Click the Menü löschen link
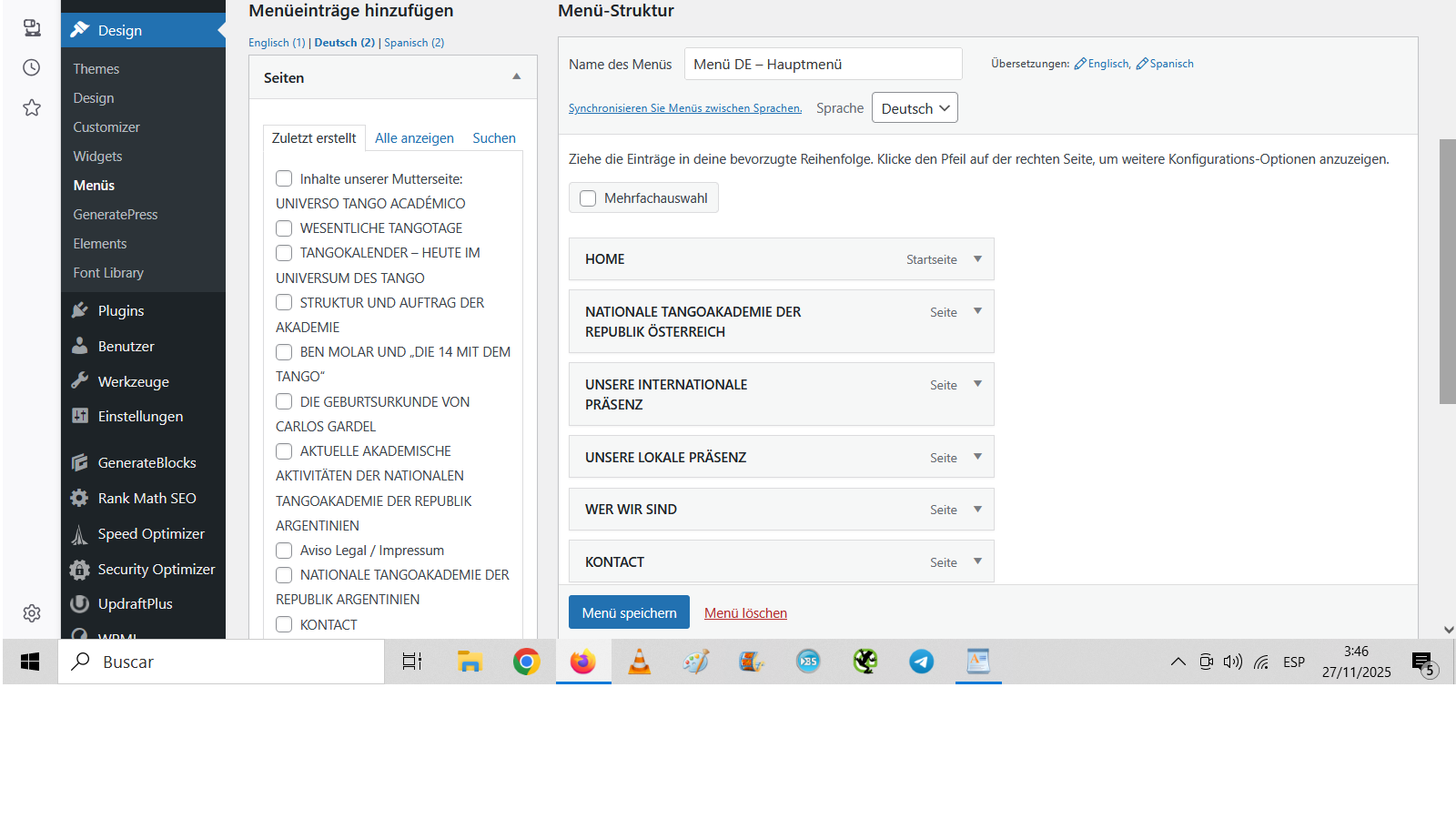Viewport: 1456px width, 839px height. [745, 613]
